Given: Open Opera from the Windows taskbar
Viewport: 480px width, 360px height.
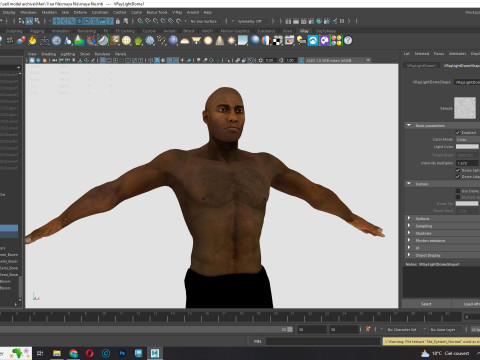Looking at the screenshot, I should [89, 353].
